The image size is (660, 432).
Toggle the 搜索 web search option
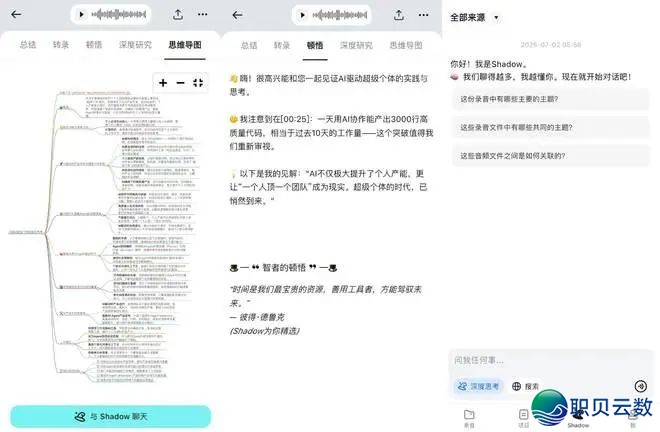525,386
